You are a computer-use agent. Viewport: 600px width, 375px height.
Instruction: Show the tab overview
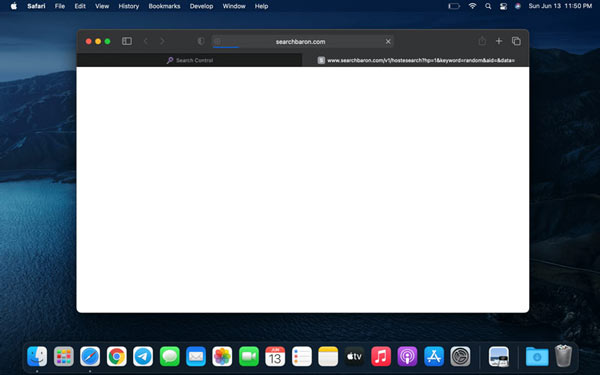(516, 41)
